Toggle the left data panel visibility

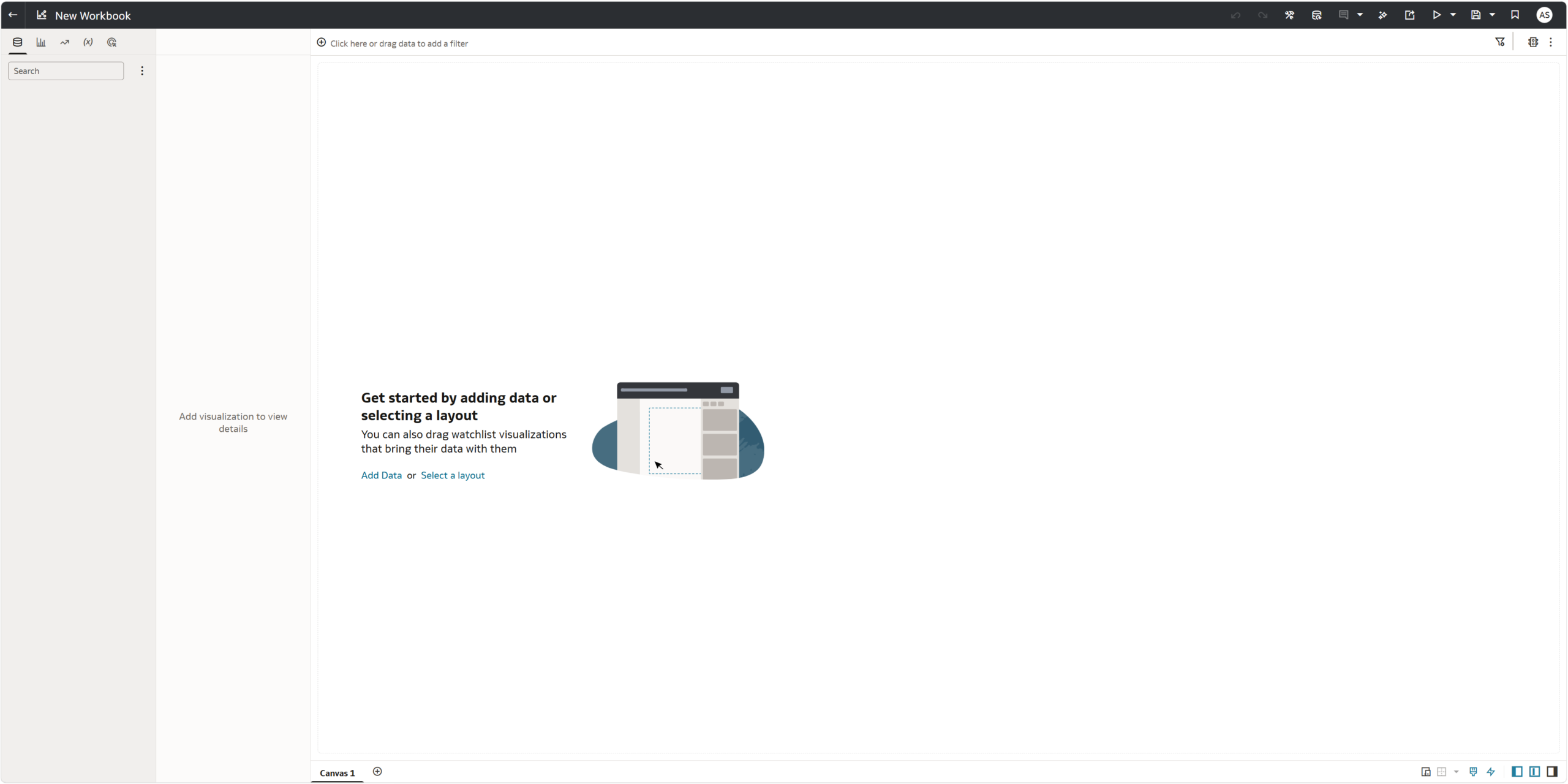pos(1517,772)
